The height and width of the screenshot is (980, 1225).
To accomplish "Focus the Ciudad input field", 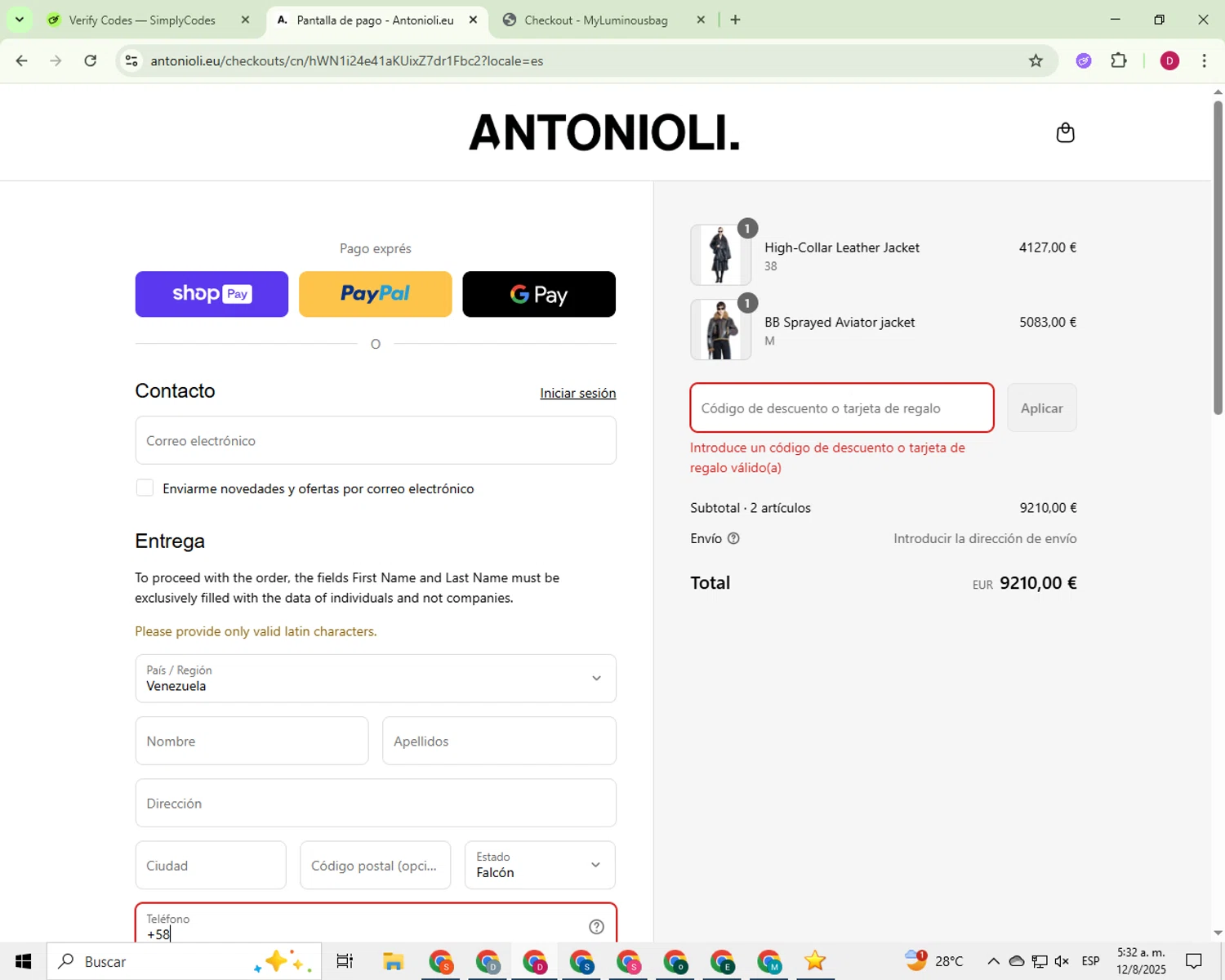I will point(211,865).
